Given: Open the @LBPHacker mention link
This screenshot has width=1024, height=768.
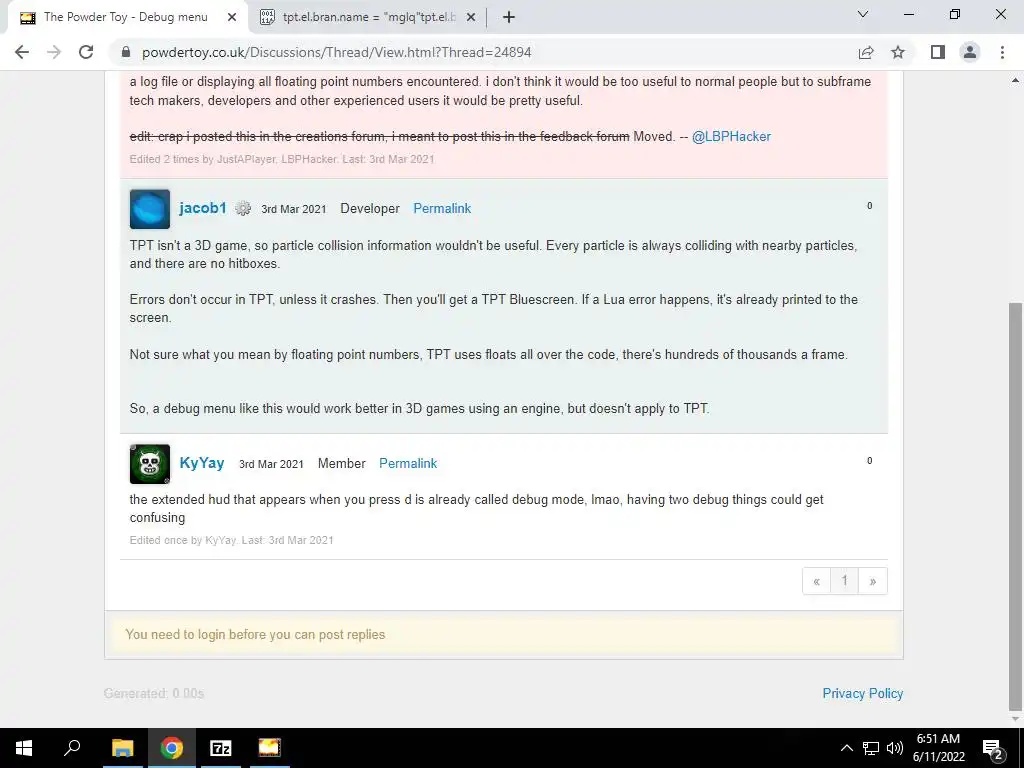Looking at the screenshot, I should coord(731,136).
